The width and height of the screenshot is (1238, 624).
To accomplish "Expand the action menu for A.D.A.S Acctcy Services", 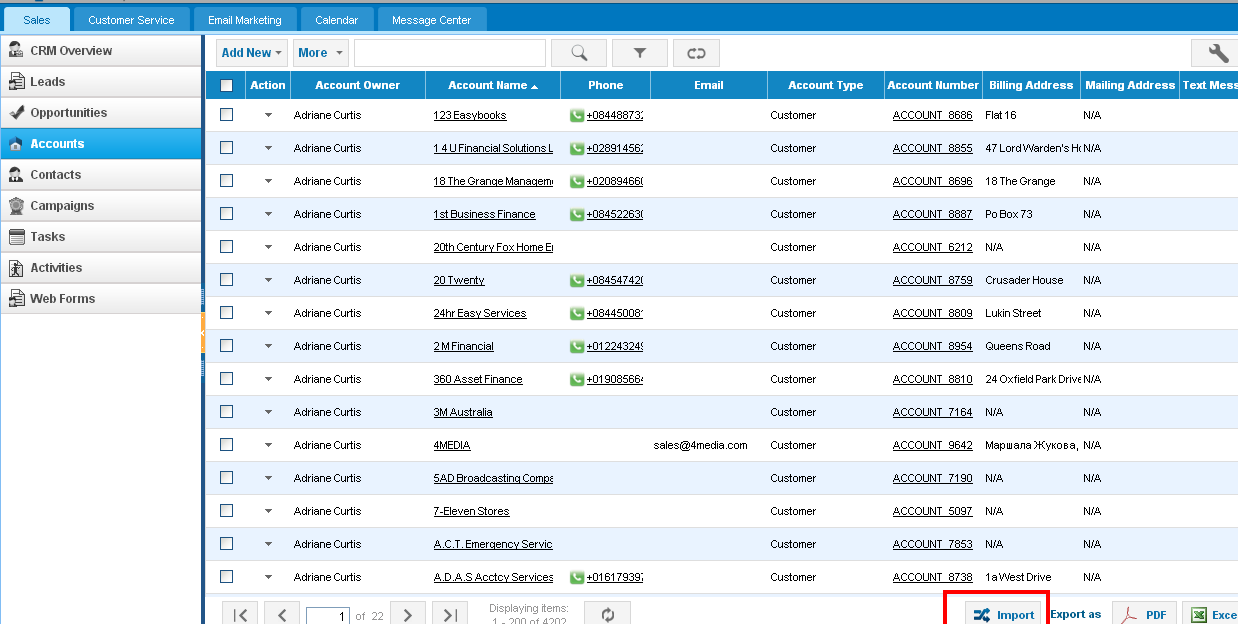I will (268, 578).
